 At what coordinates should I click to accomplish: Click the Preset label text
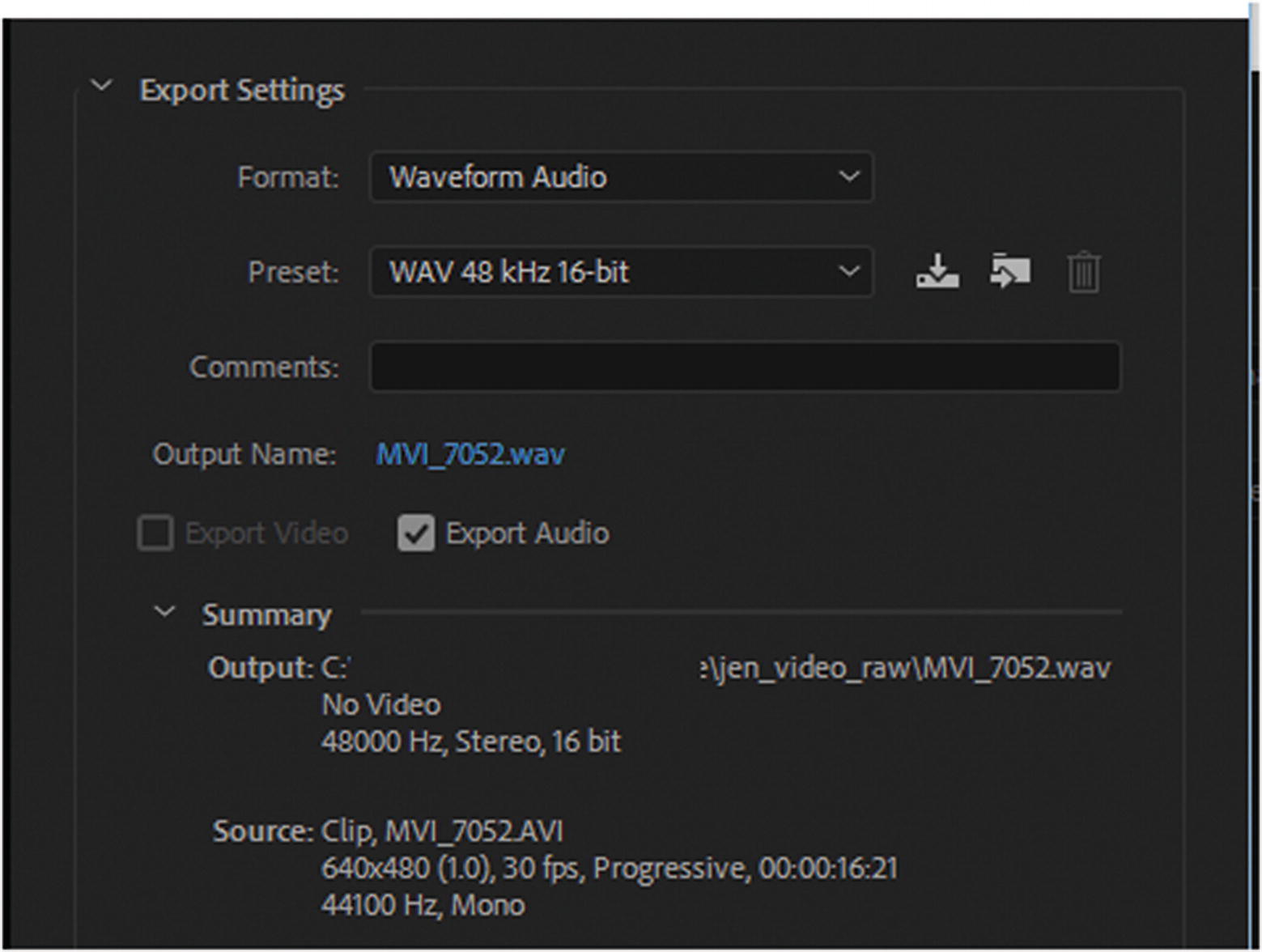[x=293, y=272]
